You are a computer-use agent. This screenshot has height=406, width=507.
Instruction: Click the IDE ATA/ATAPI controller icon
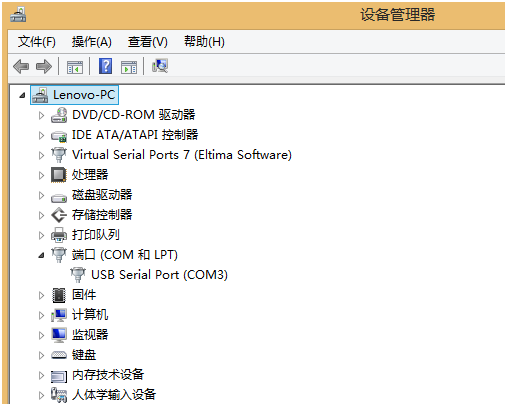(59, 136)
